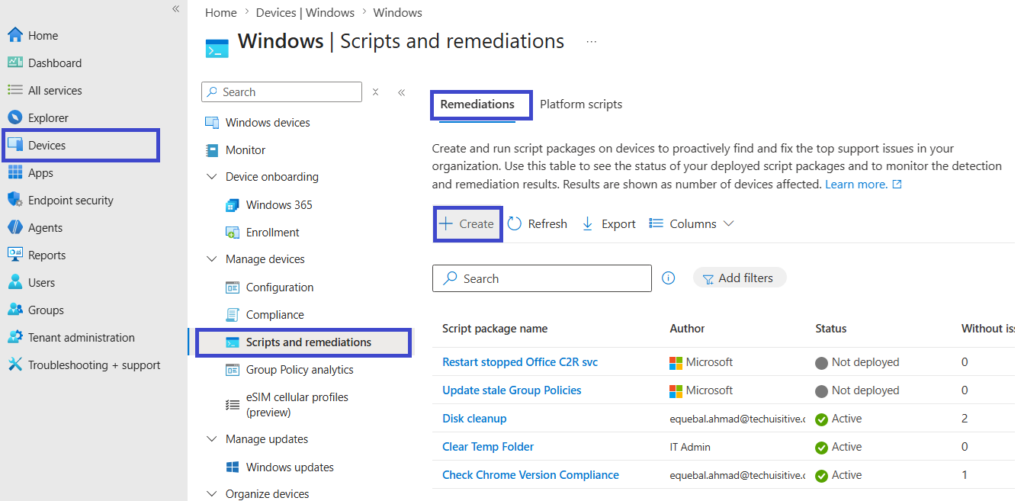Collapse the Device onboarding section

[x=212, y=177]
